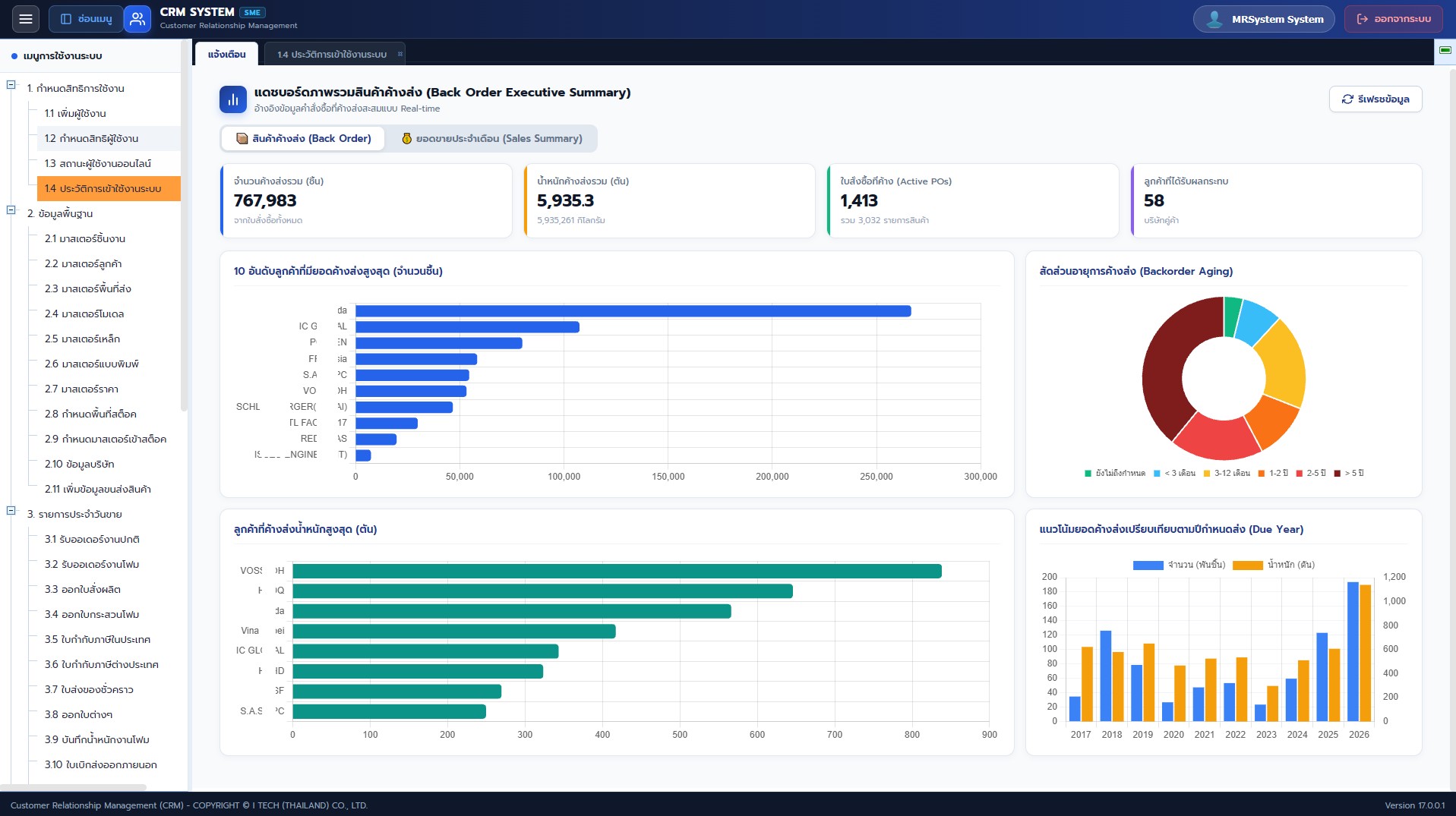Open 1.2 กำหนดสิทธิผู้ใช้งาน in the sidebar
This screenshot has width=1456, height=816.
point(109,139)
